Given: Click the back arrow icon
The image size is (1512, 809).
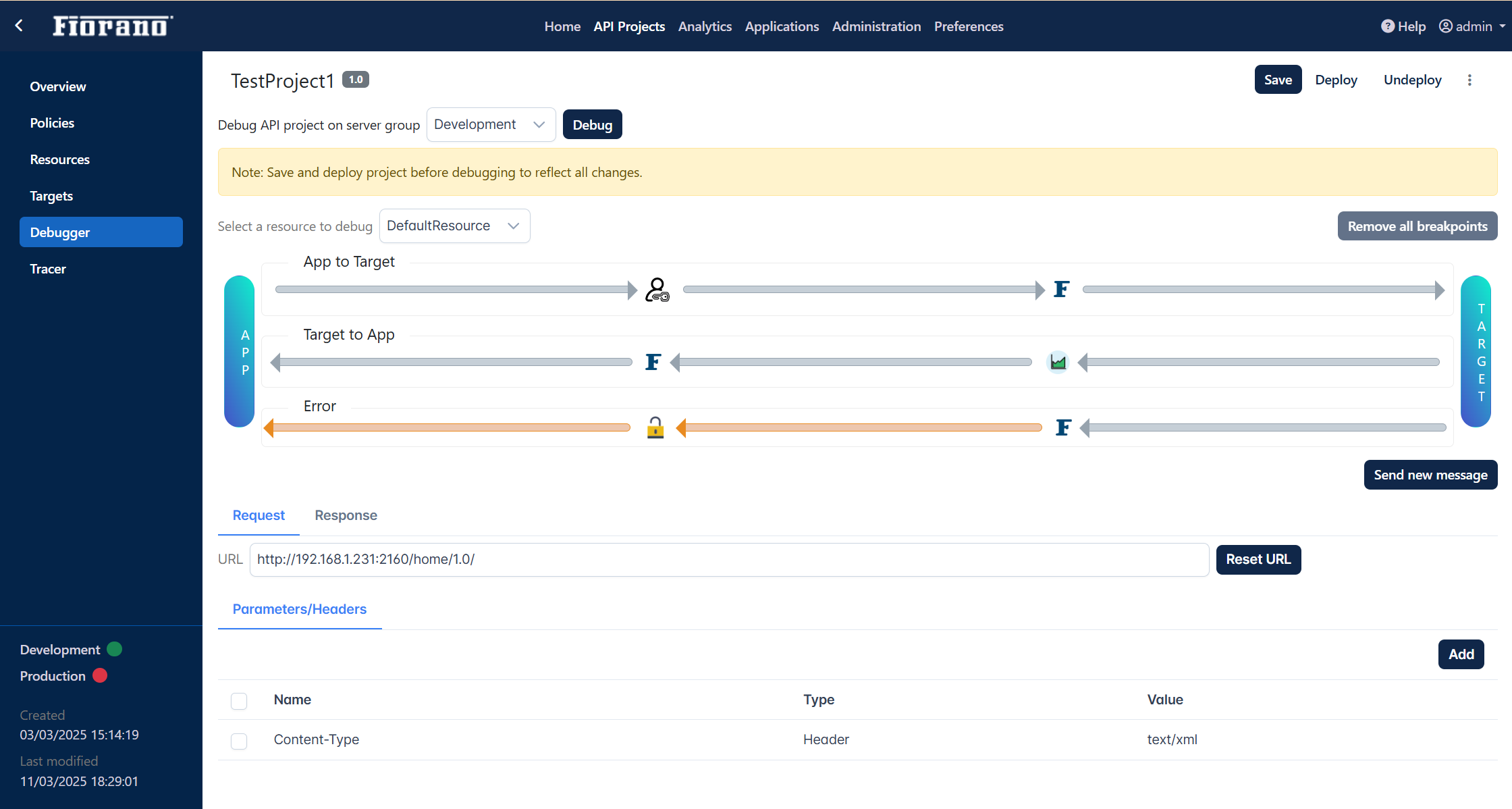Looking at the screenshot, I should point(19,26).
